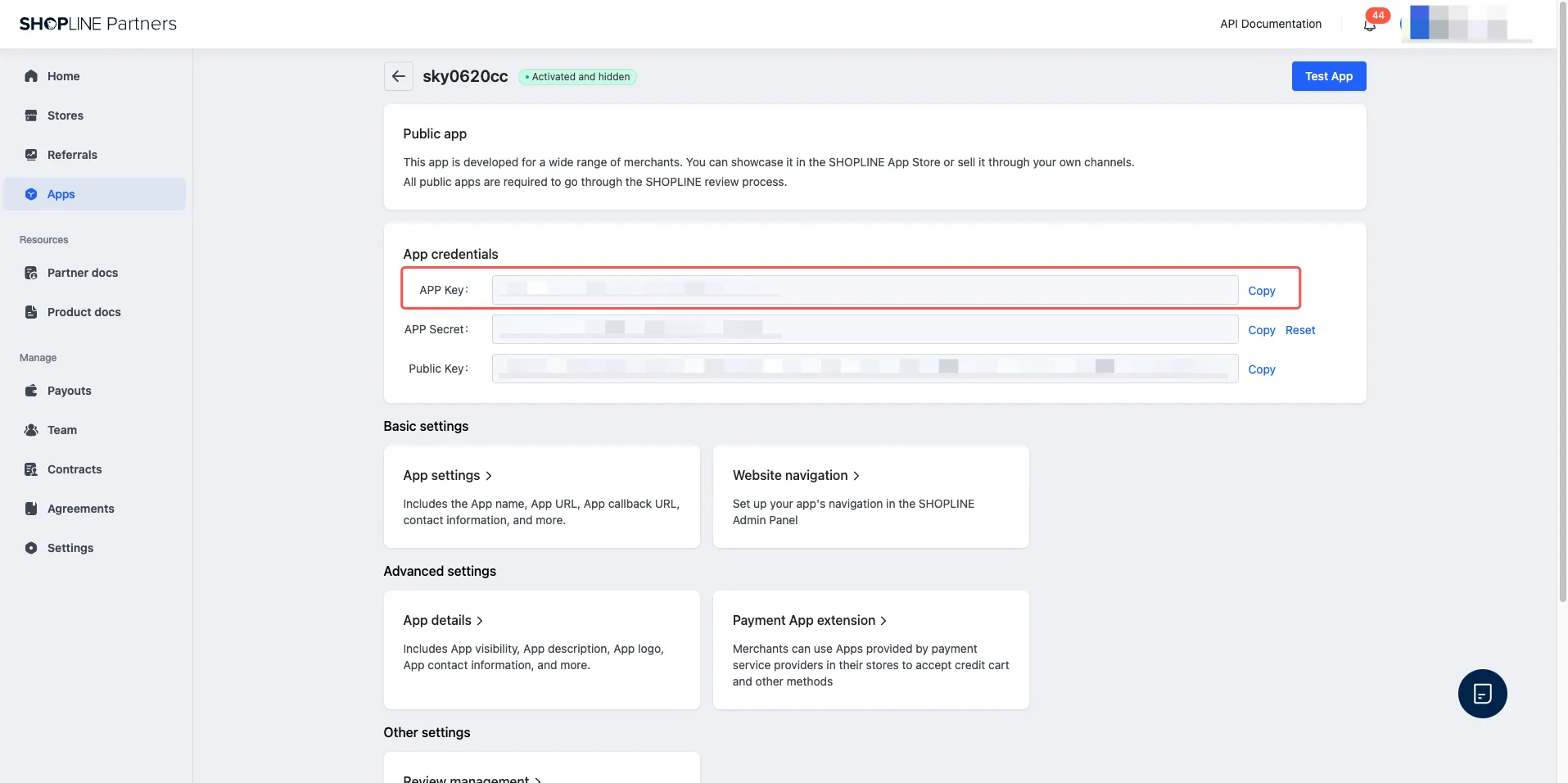Expand App details chevron
The image size is (1568, 783).
tap(480, 621)
